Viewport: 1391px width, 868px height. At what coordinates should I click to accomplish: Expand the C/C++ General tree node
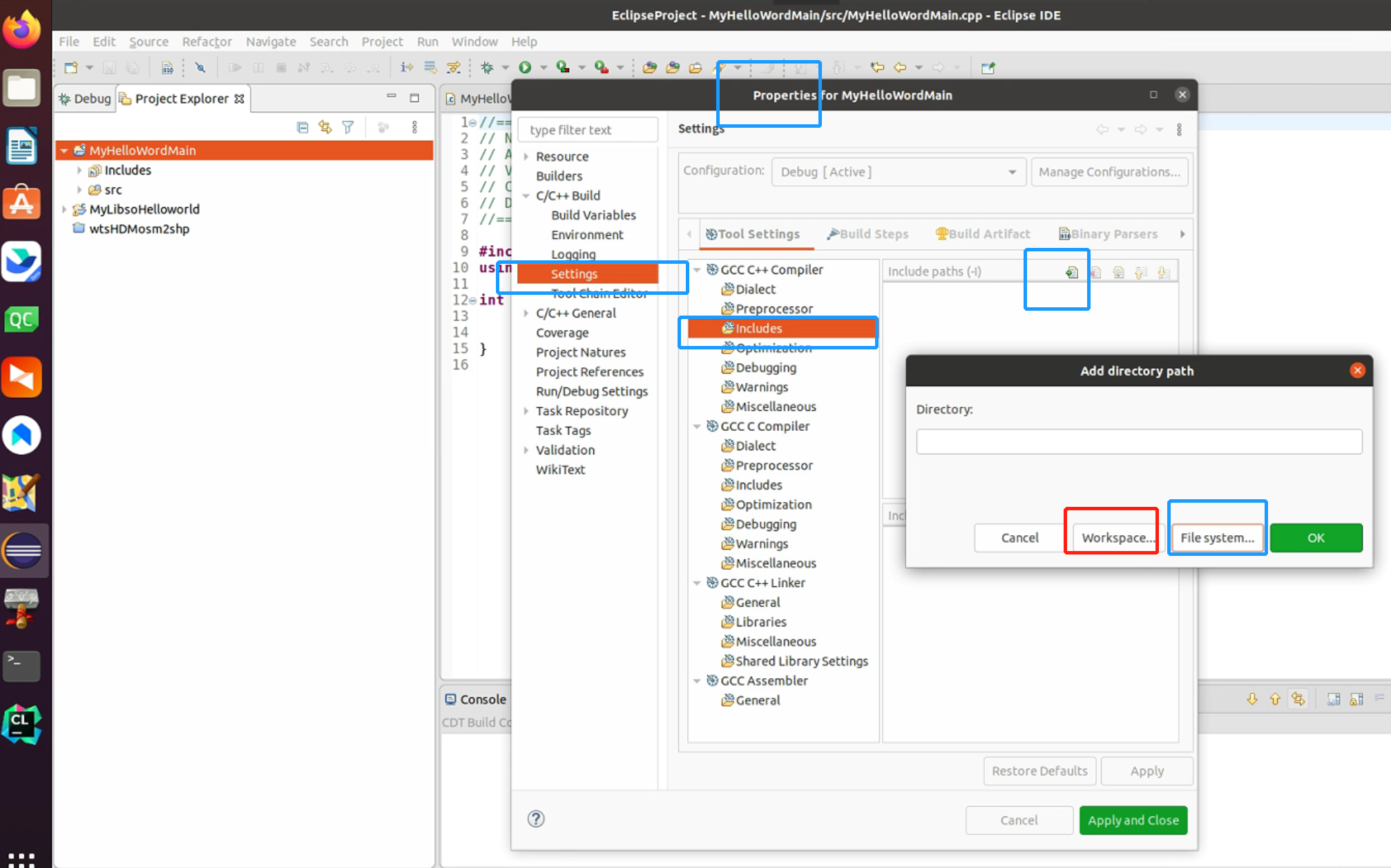[x=526, y=314]
